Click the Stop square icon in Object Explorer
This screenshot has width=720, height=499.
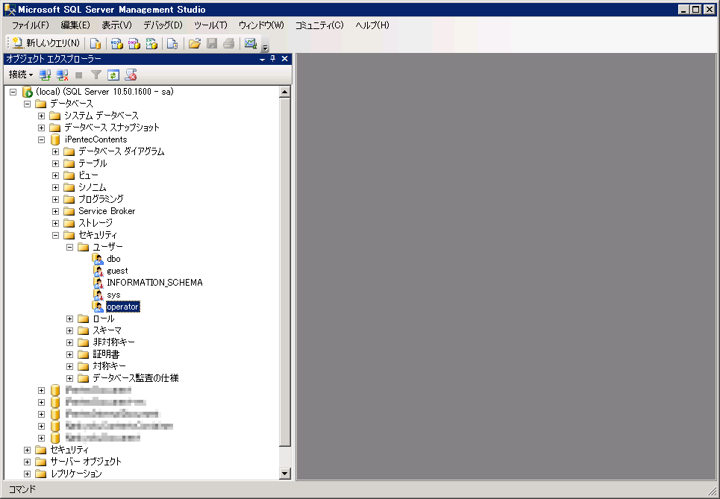79,75
